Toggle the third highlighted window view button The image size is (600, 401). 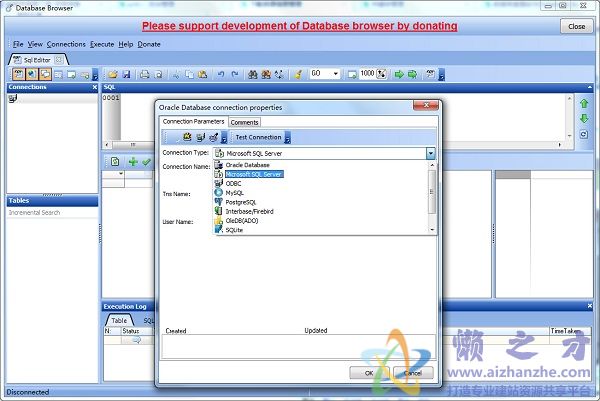pyautogui.click(x=45, y=74)
